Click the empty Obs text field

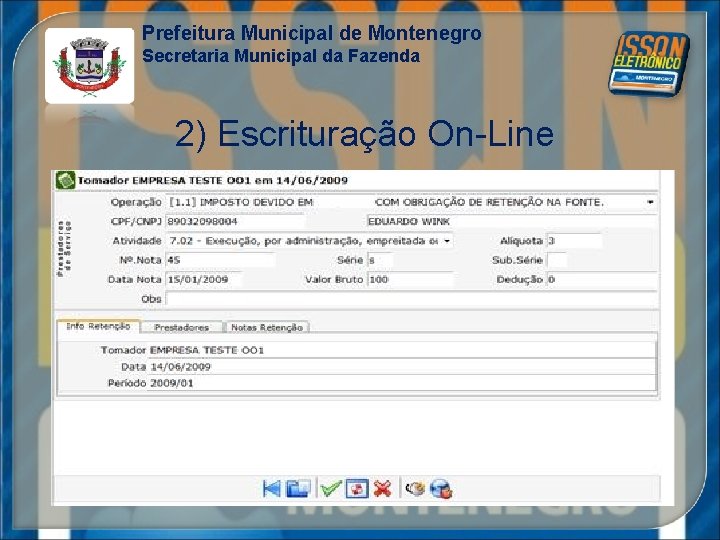click(x=411, y=299)
